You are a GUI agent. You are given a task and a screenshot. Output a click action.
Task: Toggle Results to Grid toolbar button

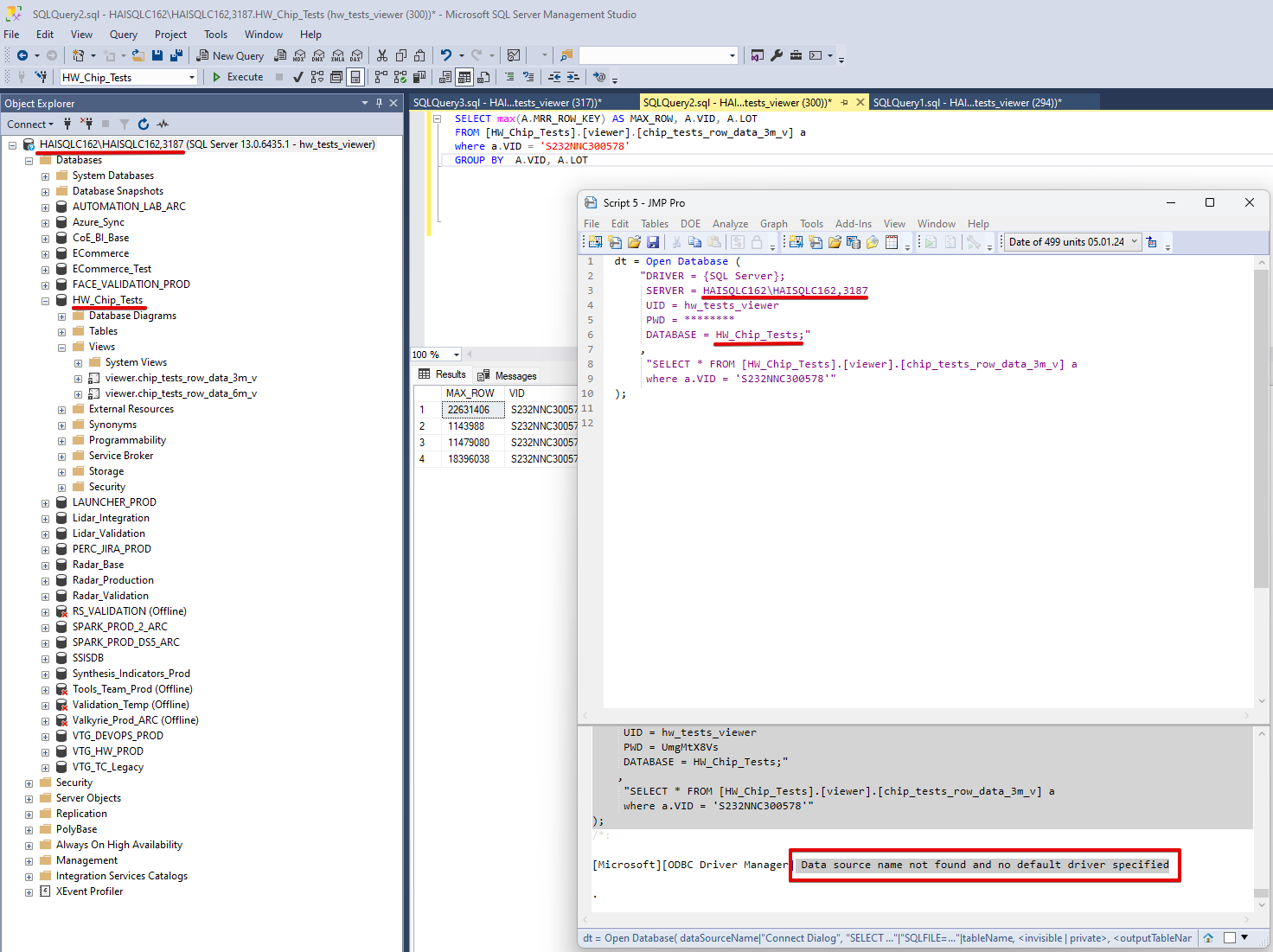click(464, 77)
